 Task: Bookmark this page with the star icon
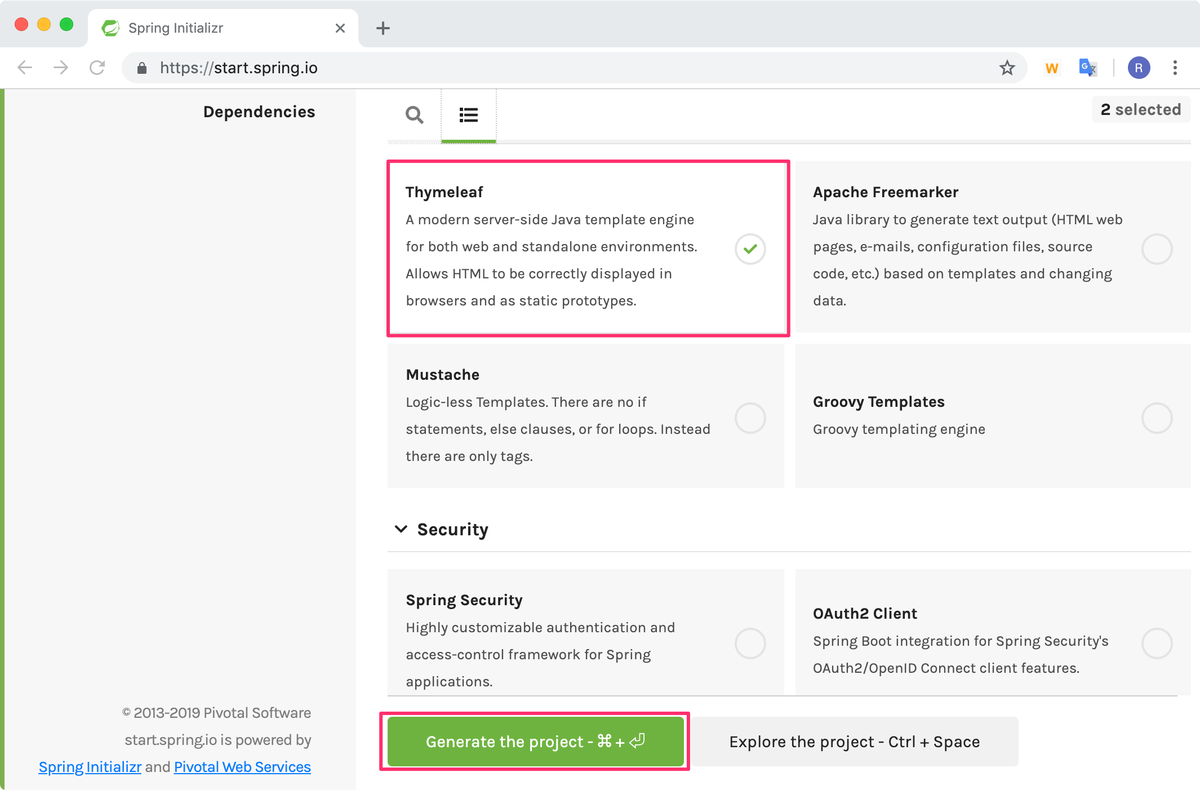coord(1007,68)
